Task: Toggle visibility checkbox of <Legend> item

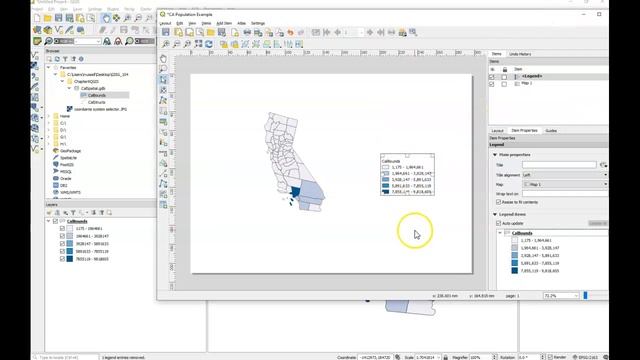Action: click(492, 77)
